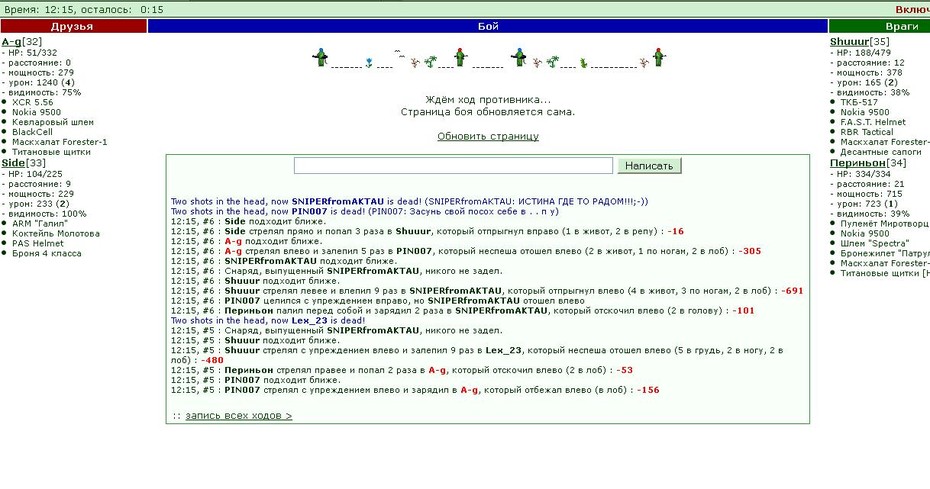Click the -691 damage value in log
Screen dimensions: 930x489
[x=792, y=291]
